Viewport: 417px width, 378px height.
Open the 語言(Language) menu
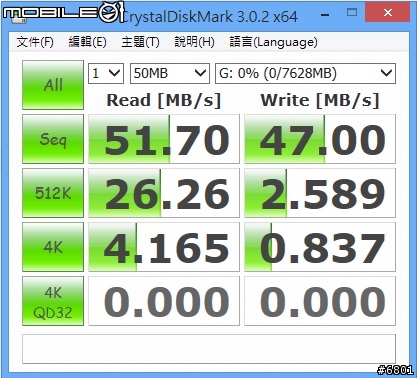click(x=273, y=42)
